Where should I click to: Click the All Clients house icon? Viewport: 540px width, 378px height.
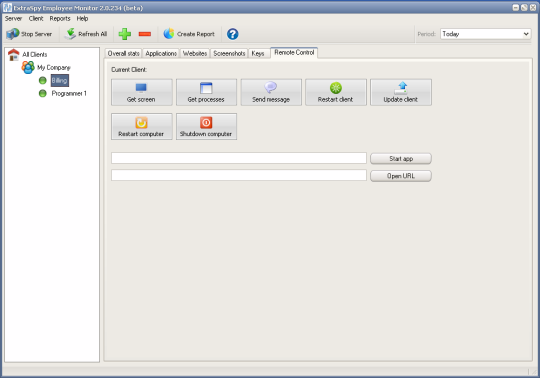(x=13, y=54)
